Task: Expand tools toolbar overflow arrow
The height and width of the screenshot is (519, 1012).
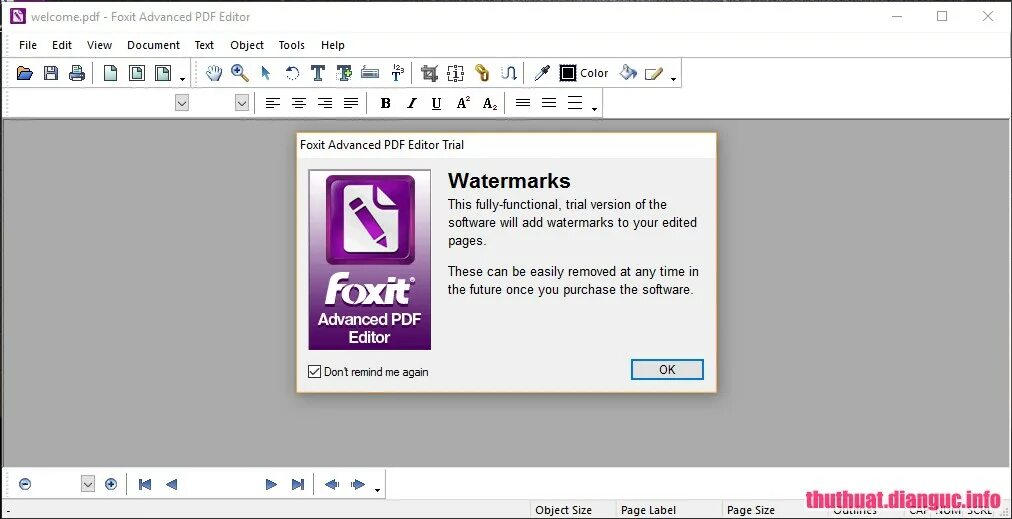Action: 674,80
